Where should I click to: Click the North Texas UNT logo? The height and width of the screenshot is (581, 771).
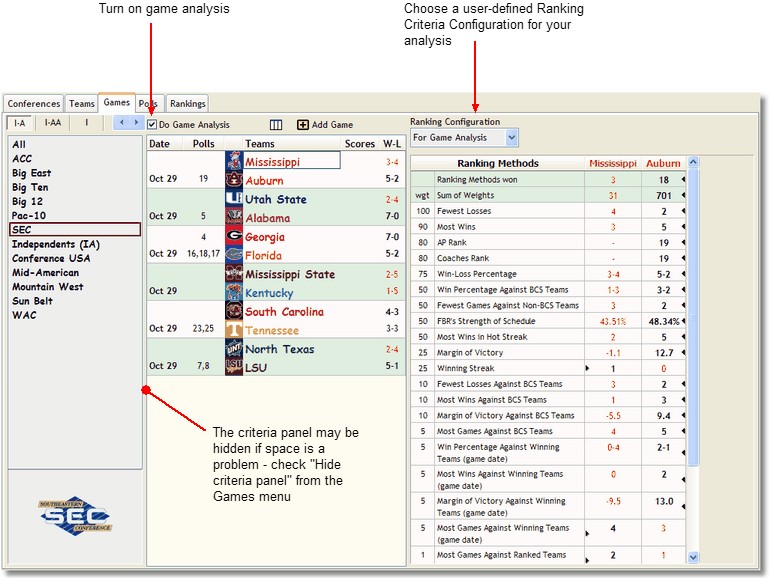click(234, 348)
